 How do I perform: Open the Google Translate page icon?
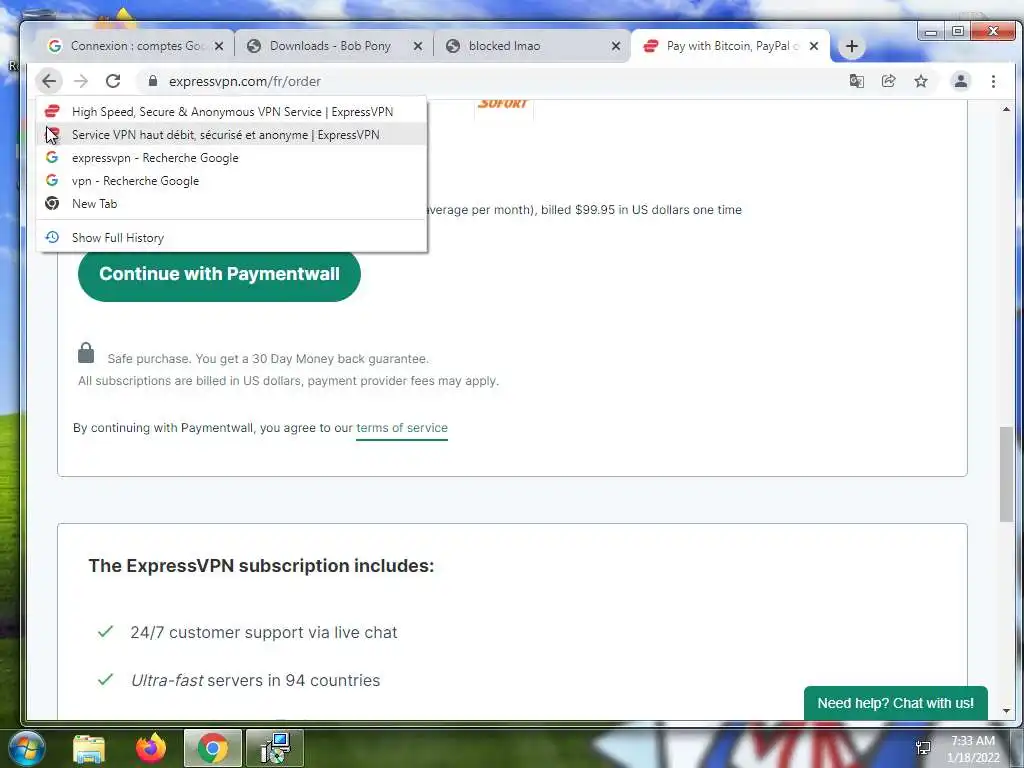pyautogui.click(x=856, y=81)
